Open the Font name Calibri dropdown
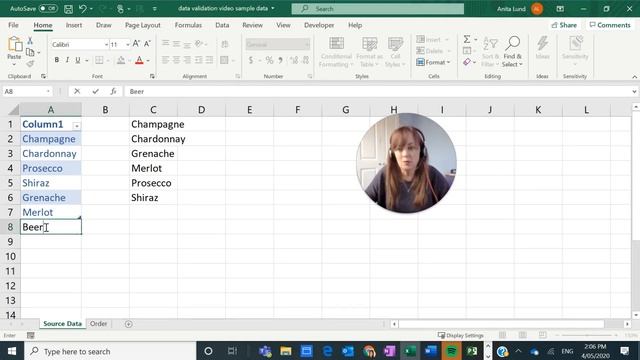This screenshot has height=360, width=640. [106, 44]
